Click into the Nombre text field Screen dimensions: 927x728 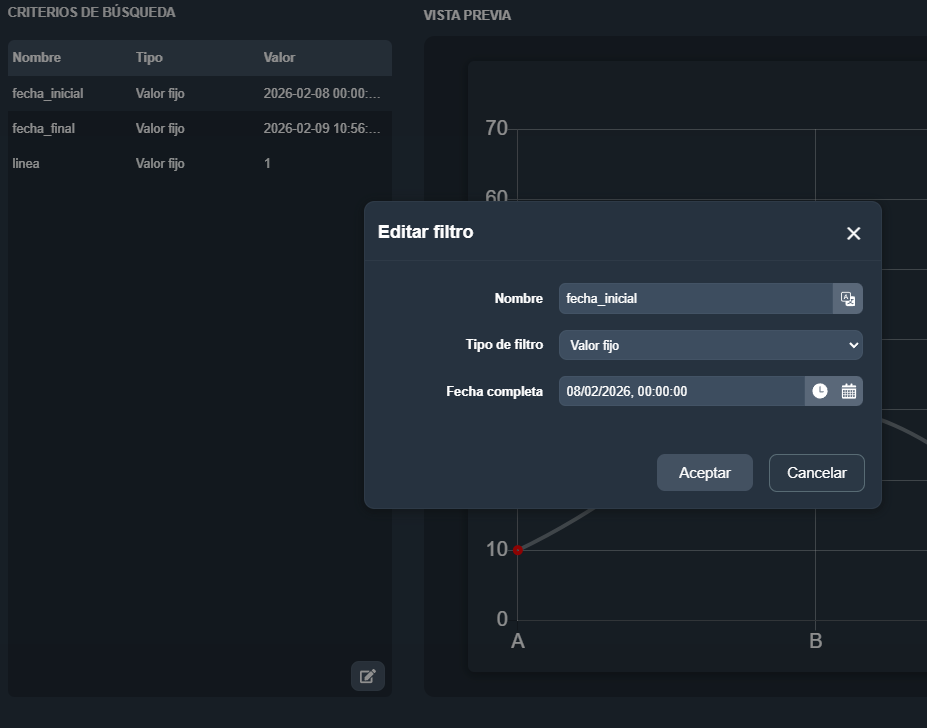pos(695,298)
